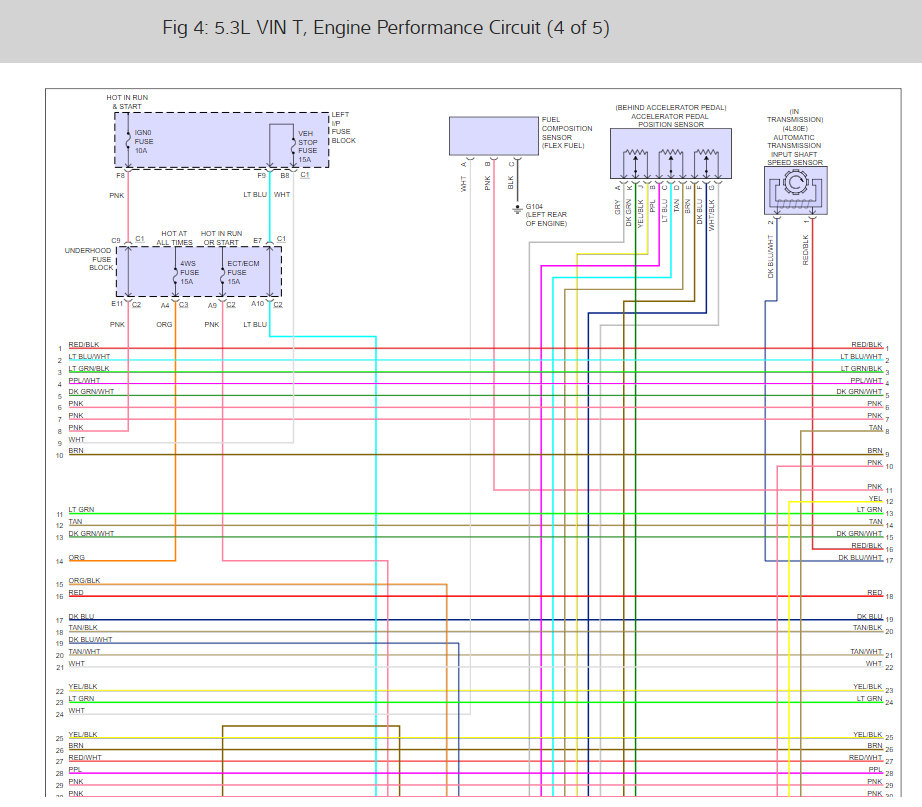Click the (BEHIND ACCELERATOR PEDAL) caption
Viewport: 922px width, 807px height.
(x=671, y=108)
